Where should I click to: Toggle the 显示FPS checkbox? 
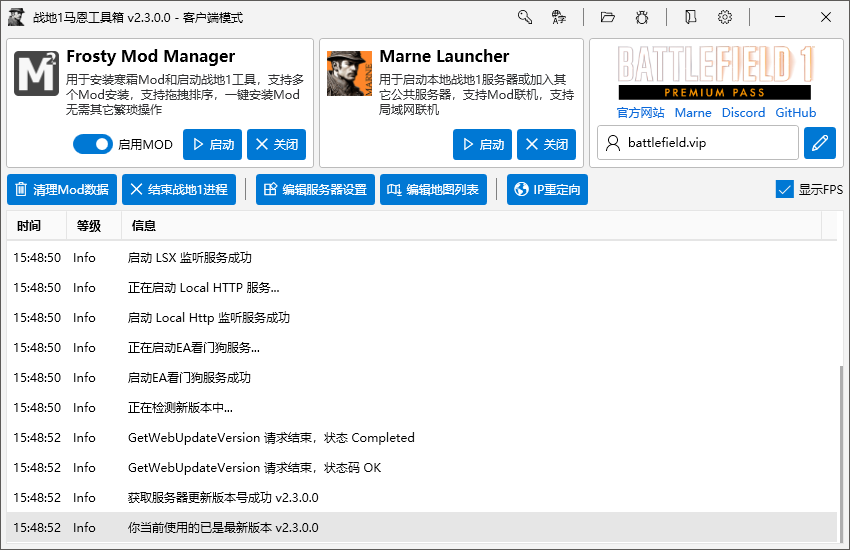pyautogui.click(x=785, y=189)
